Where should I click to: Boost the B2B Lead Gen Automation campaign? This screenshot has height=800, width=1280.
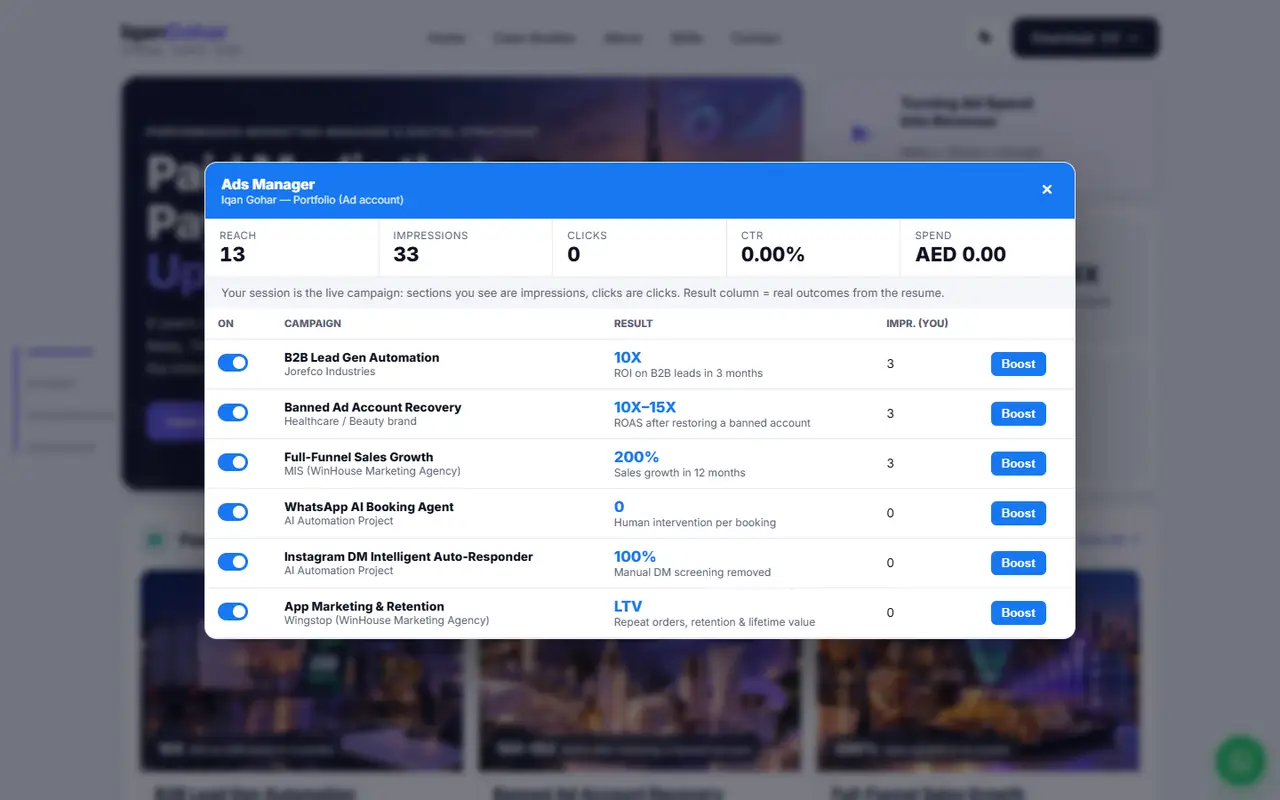(1018, 364)
